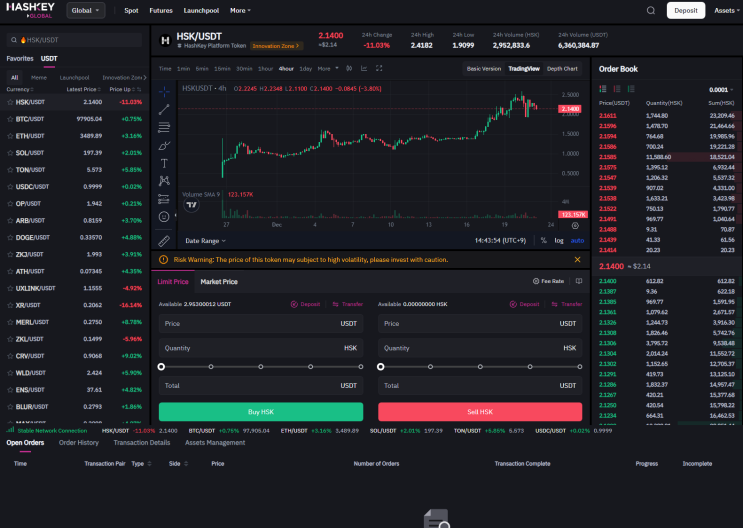Expand the More navigation menu

[240, 10]
